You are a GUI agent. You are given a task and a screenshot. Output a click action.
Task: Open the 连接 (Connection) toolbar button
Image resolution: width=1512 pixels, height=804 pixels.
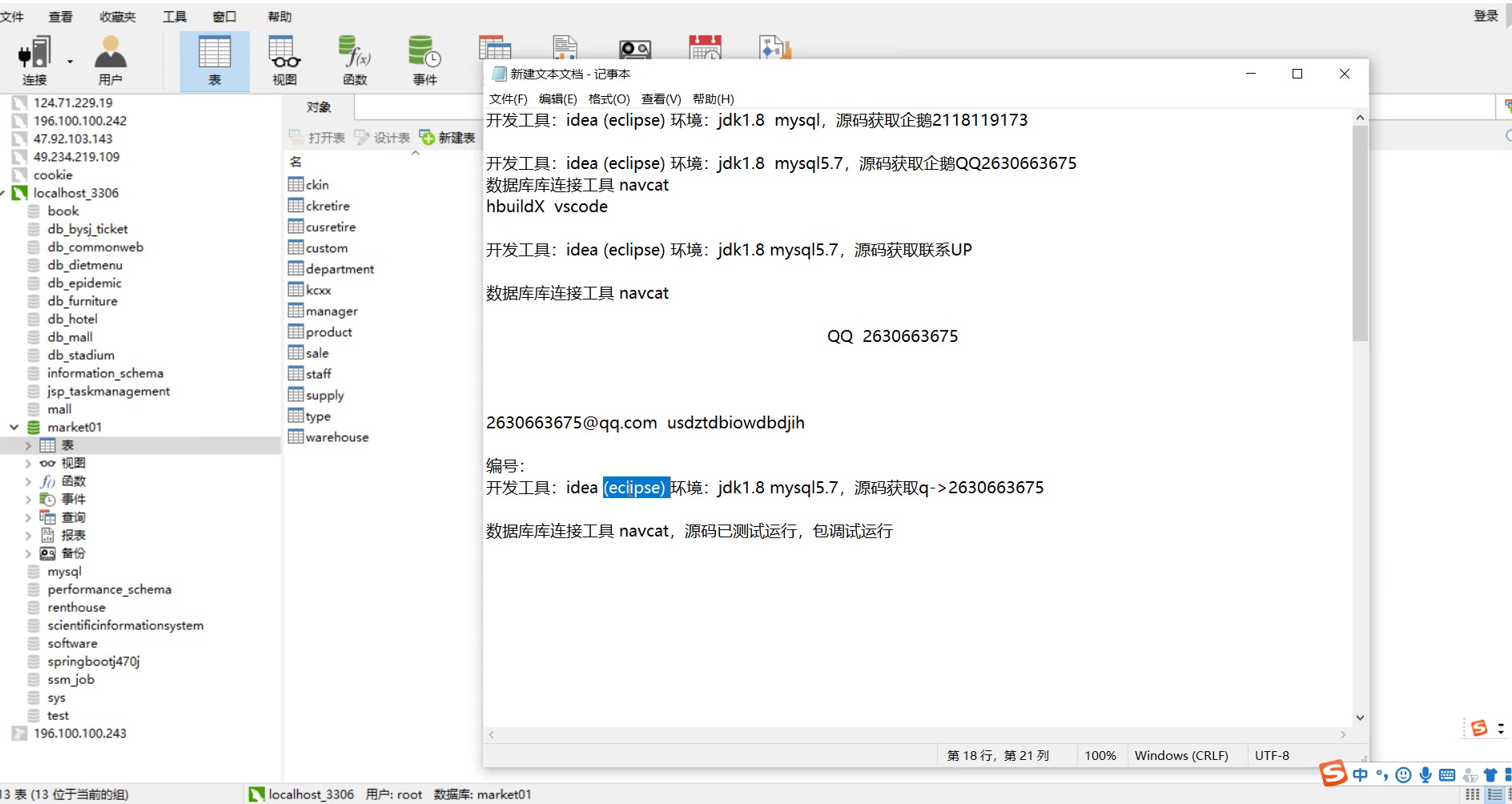(x=34, y=61)
